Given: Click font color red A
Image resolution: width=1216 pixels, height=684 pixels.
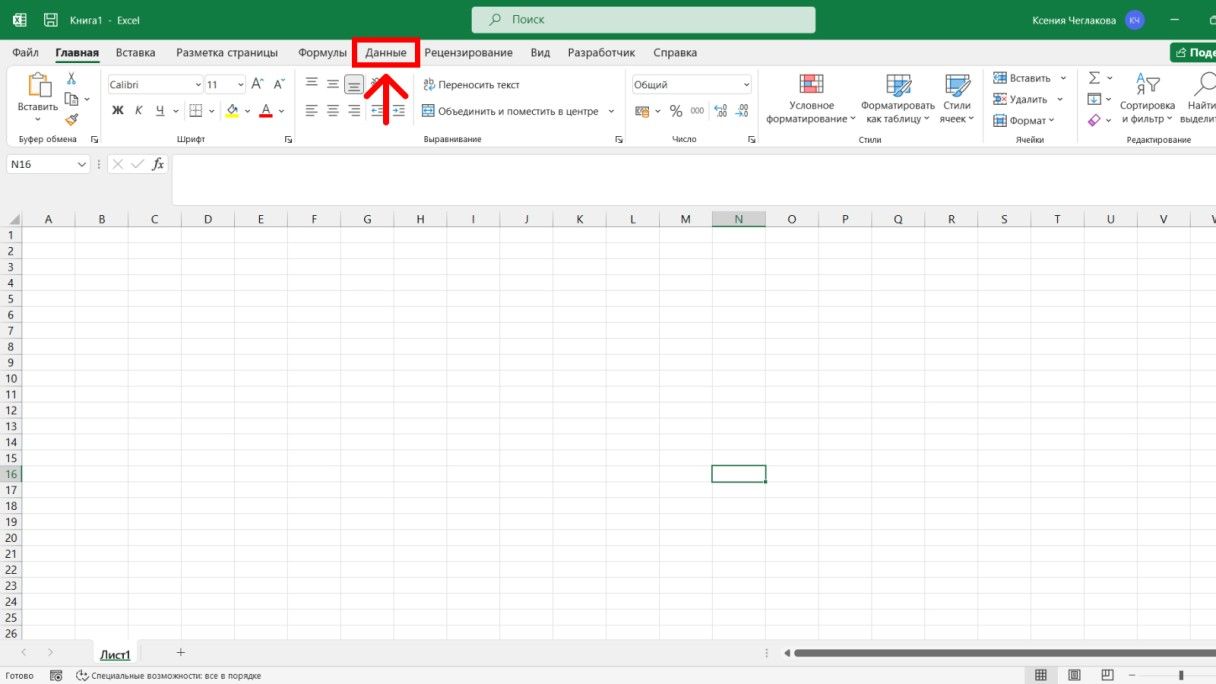Looking at the screenshot, I should tap(266, 111).
